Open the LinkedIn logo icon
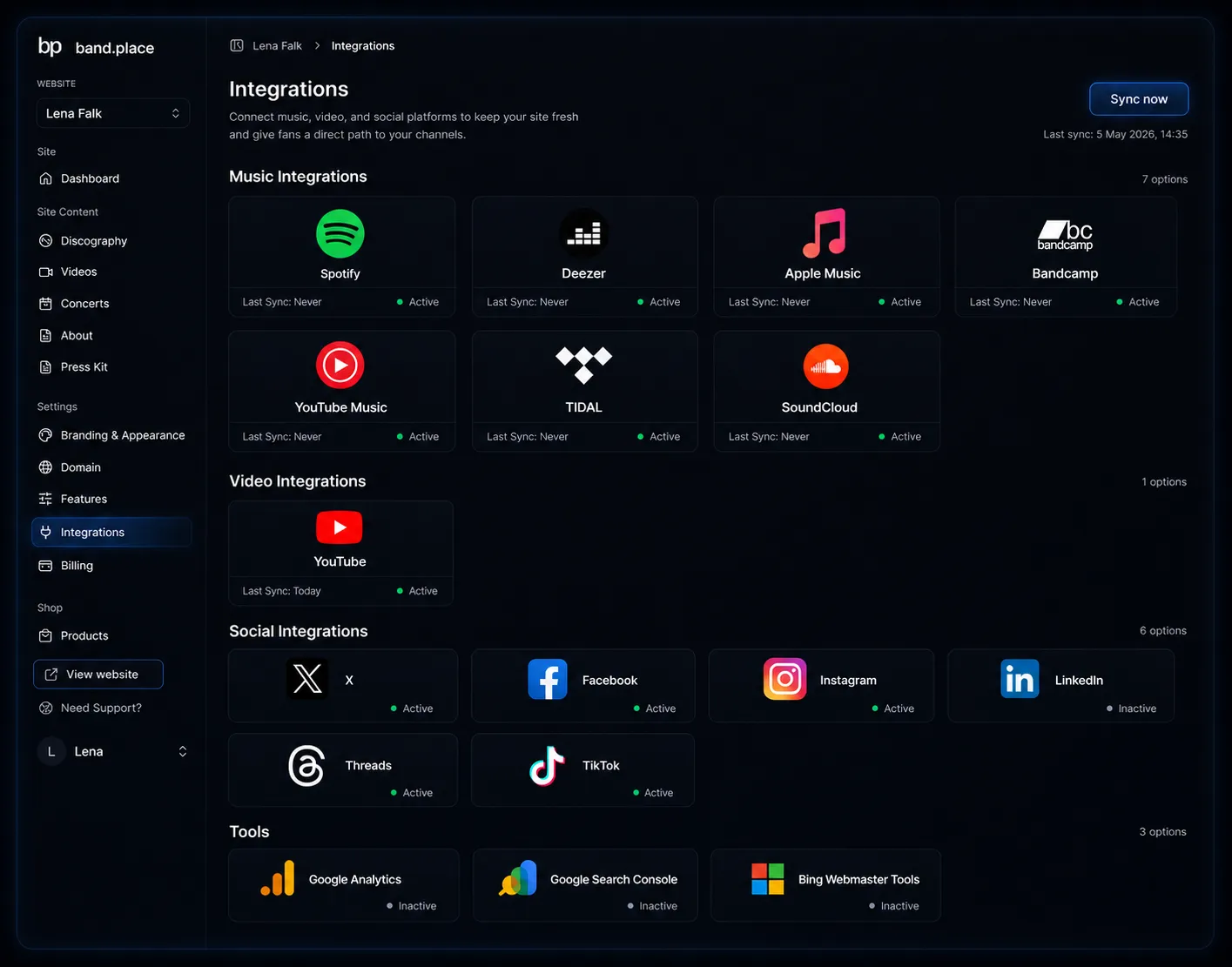 point(1020,679)
